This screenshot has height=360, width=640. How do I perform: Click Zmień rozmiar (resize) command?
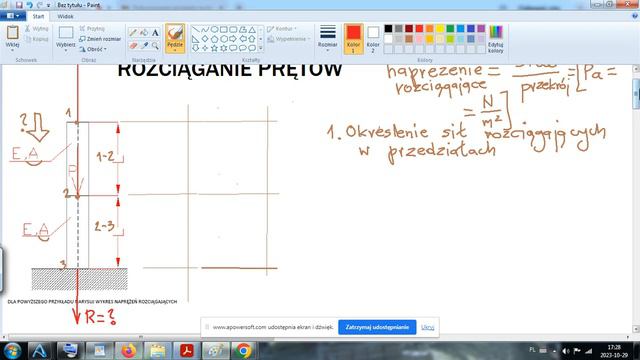(100, 39)
